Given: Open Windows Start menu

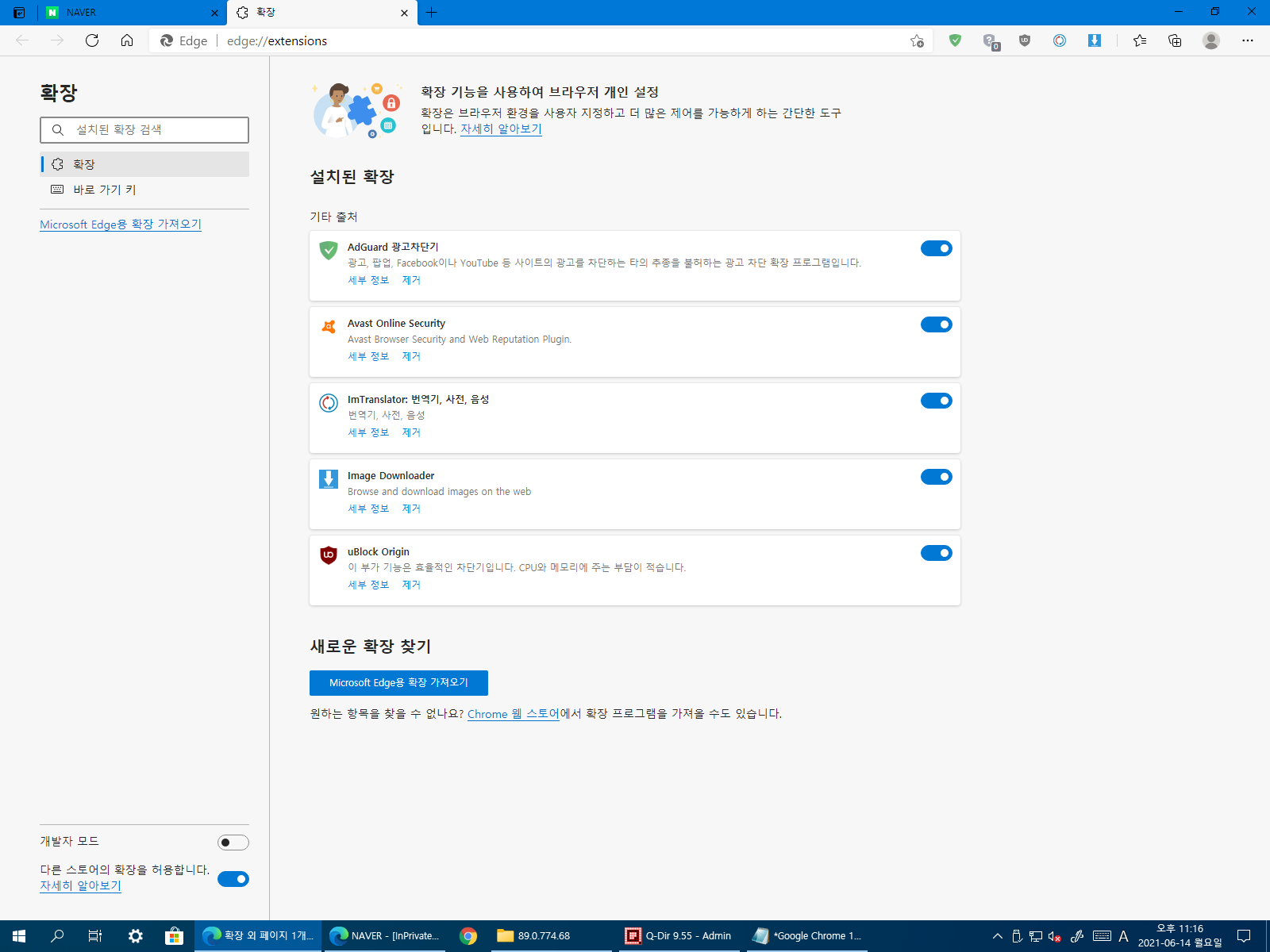Looking at the screenshot, I should tap(19, 936).
